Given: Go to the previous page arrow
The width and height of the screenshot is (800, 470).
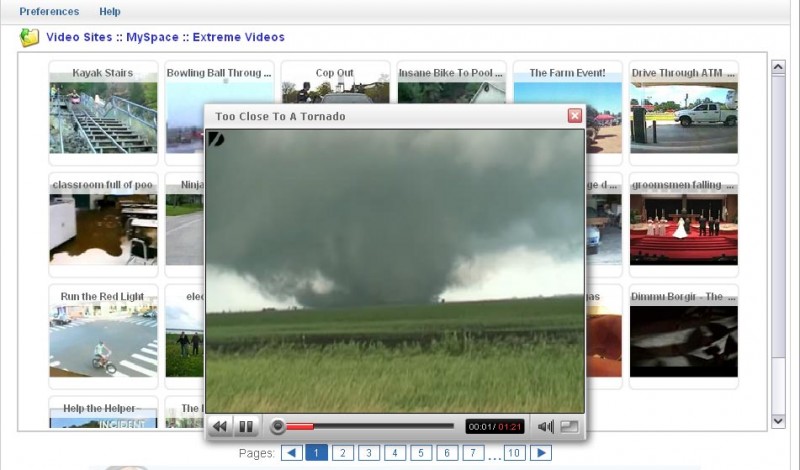Looking at the screenshot, I should pyautogui.click(x=292, y=453).
